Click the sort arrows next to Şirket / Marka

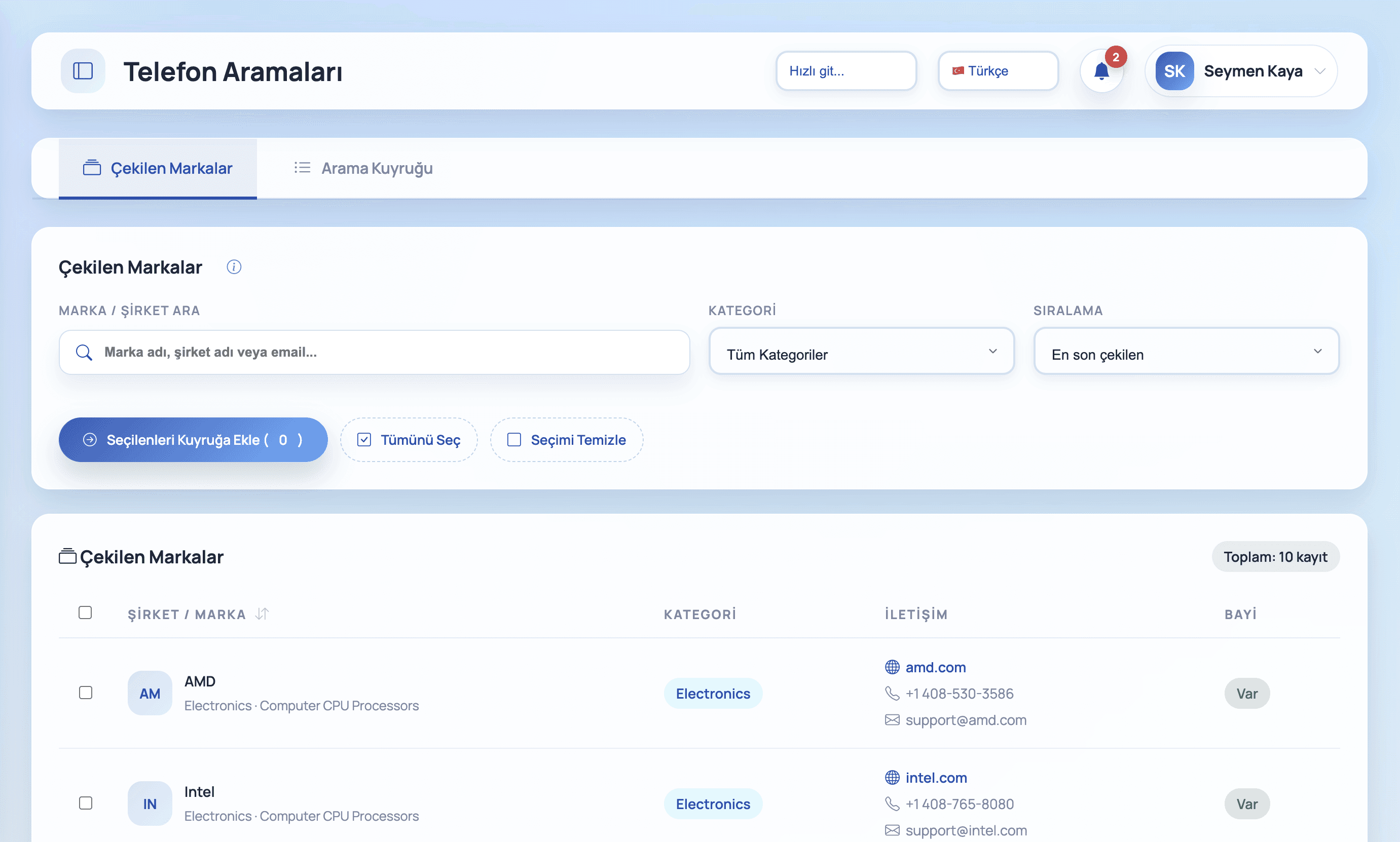(262, 614)
